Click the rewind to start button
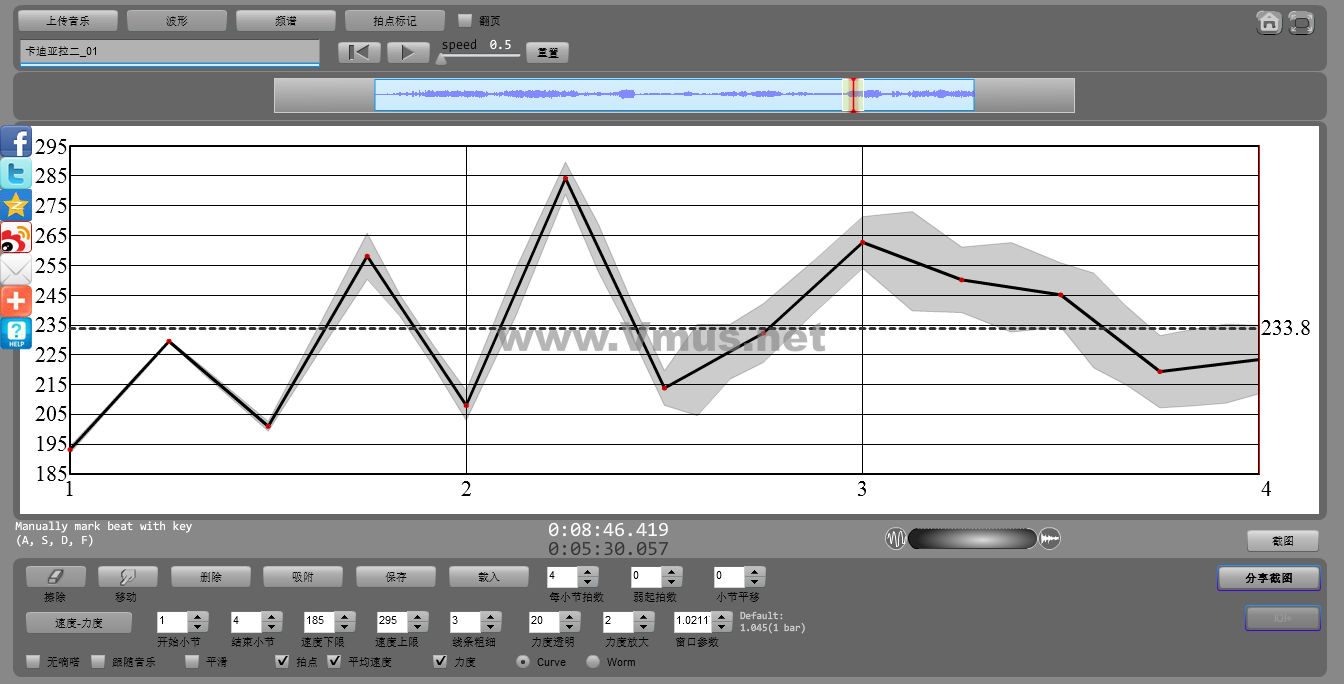 click(x=360, y=52)
